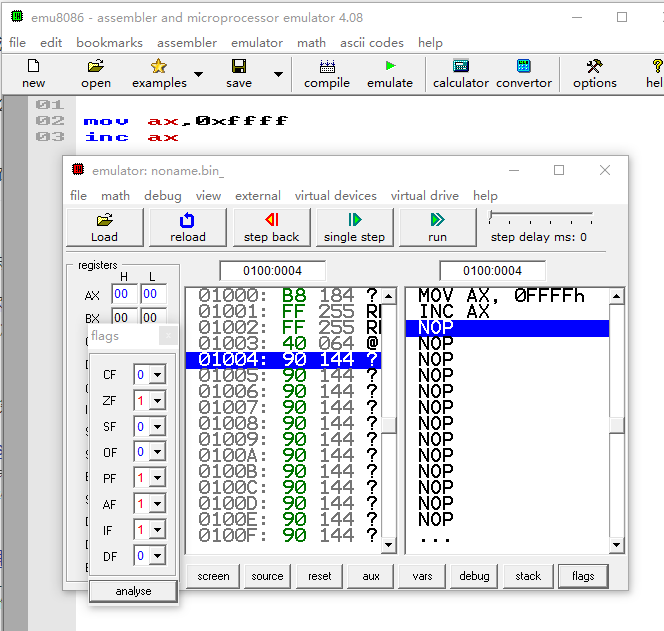Click the screen button
This screenshot has width=664, height=631.
click(x=213, y=576)
